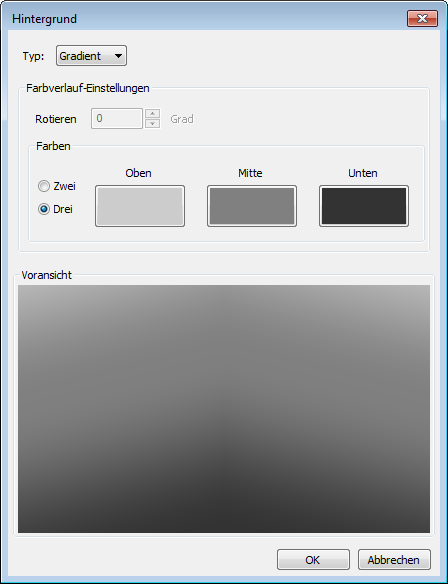
Task: Click the Voransicht gradient preview area
Action: [224, 409]
